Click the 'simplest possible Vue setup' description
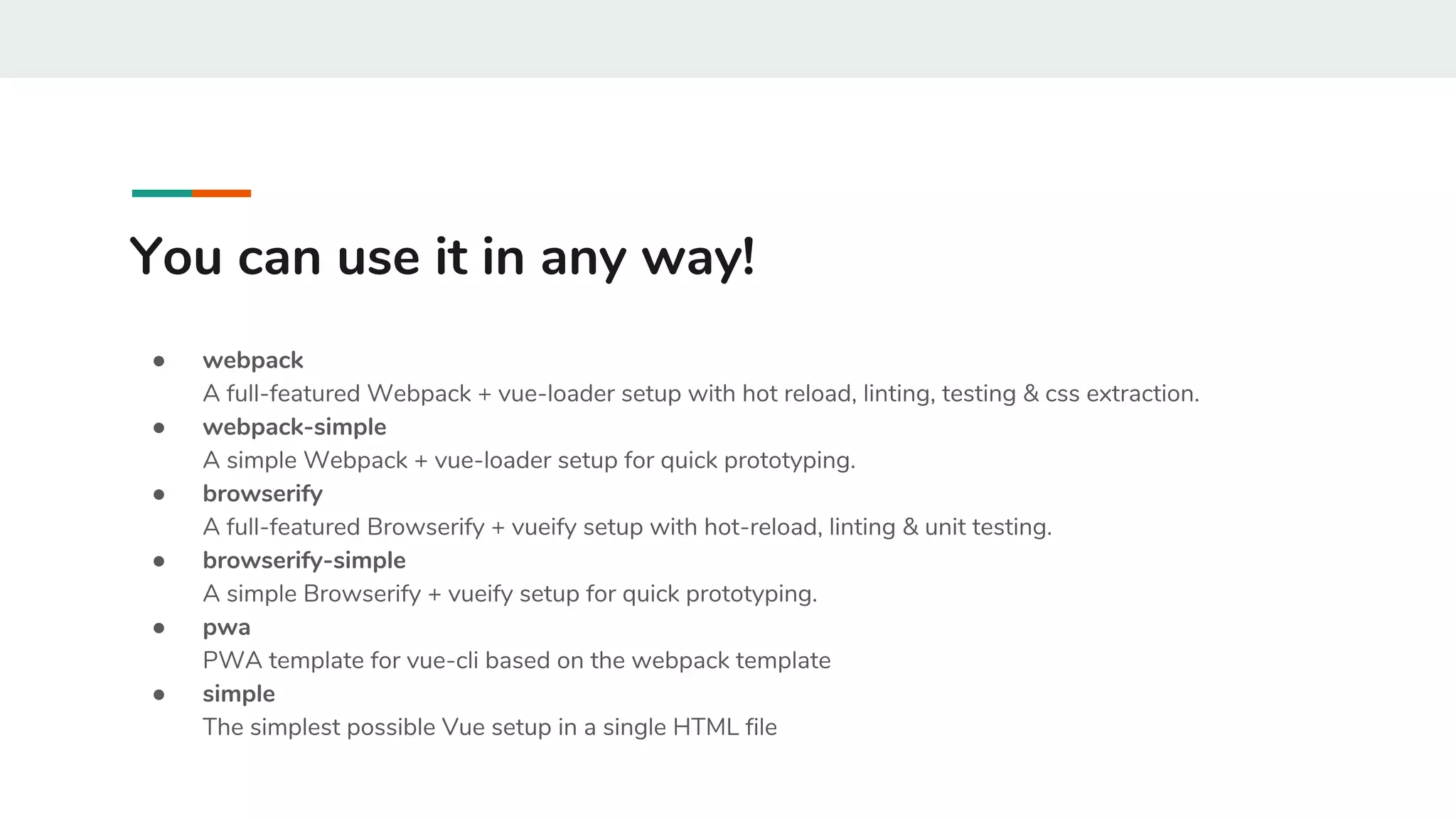Screen dimensions: 1456x819 coord(490,728)
